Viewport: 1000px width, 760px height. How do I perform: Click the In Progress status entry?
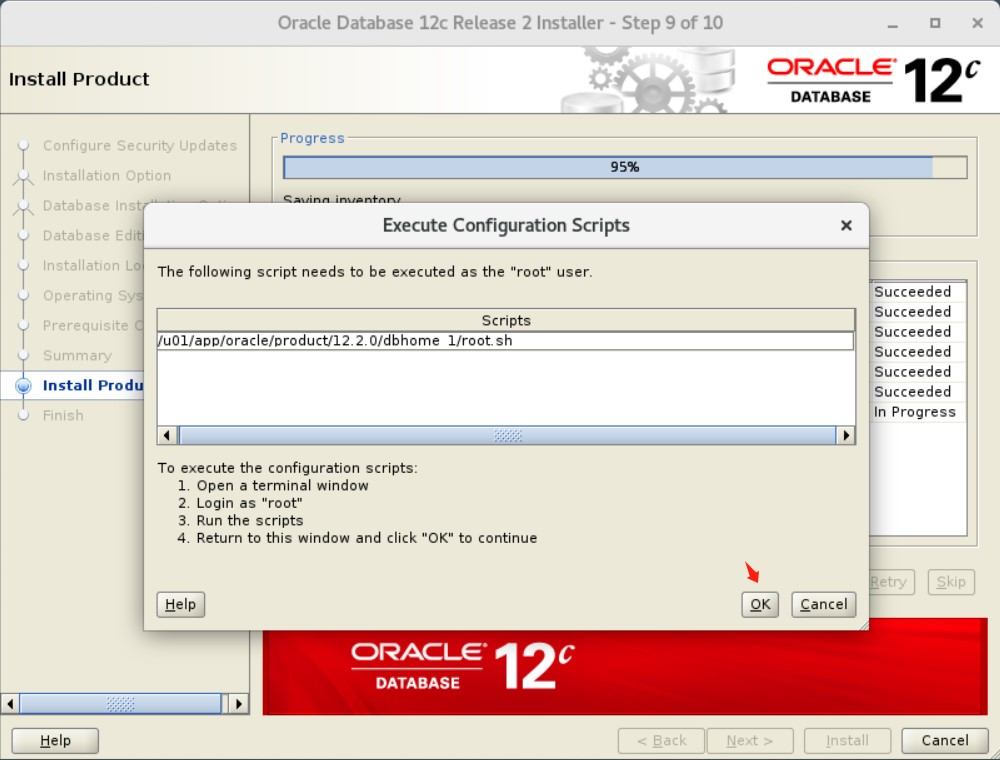point(915,412)
